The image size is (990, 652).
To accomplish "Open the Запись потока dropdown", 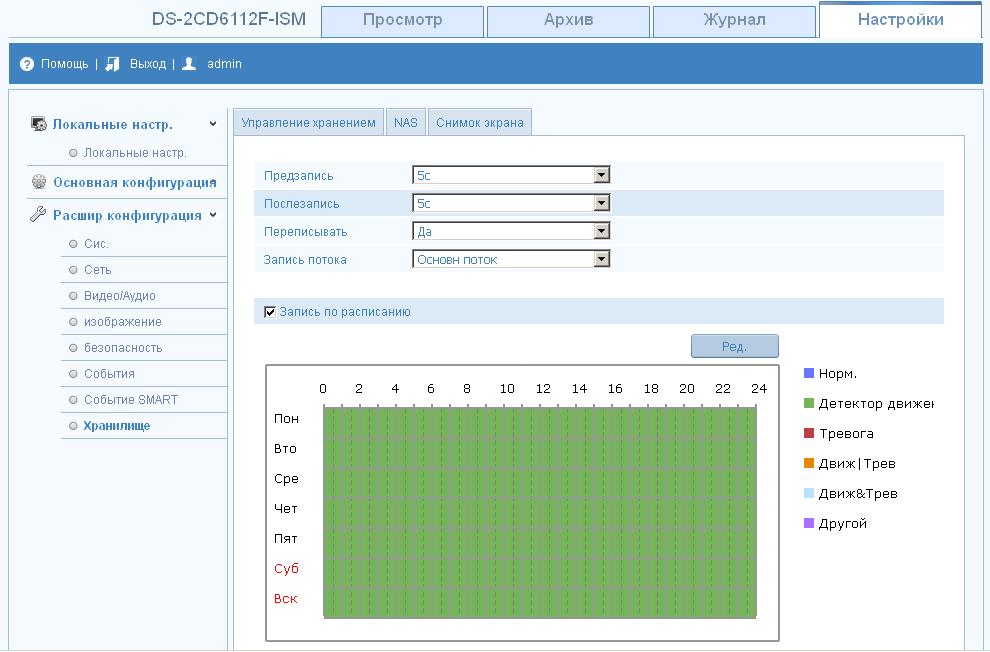I will [510, 260].
